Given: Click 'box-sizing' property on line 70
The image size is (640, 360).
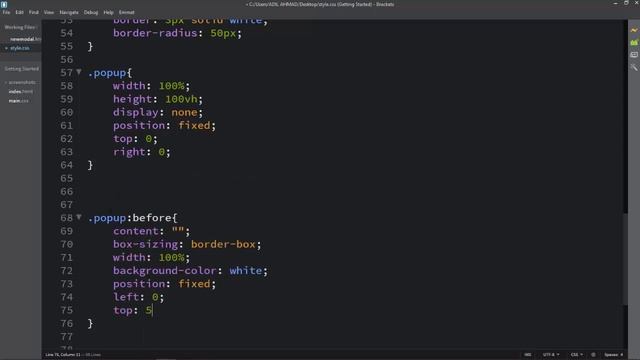Looking at the screenshot, I should click(145, 244).
